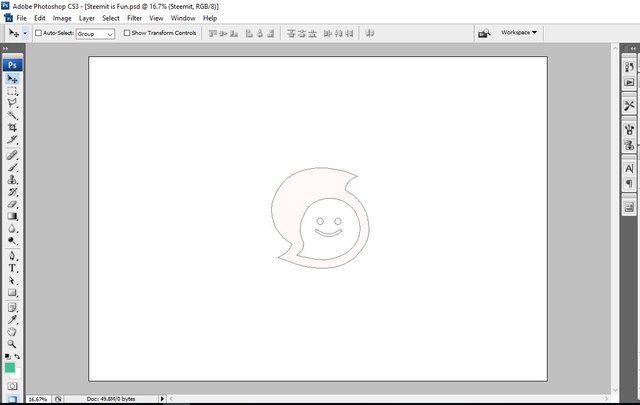The width and height of the screenshot is (640, 405).
Task: Click the white background color swatch
Action: [x=18, y=374]
